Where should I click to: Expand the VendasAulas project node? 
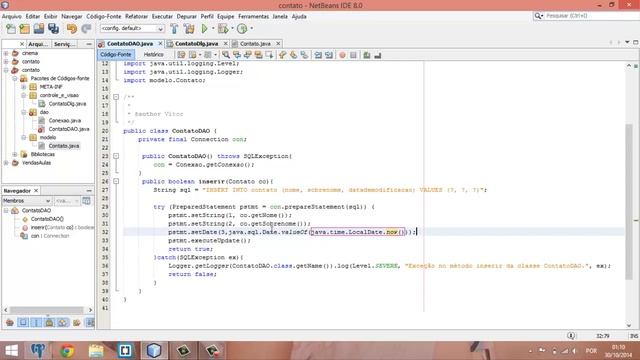point(6,163)
